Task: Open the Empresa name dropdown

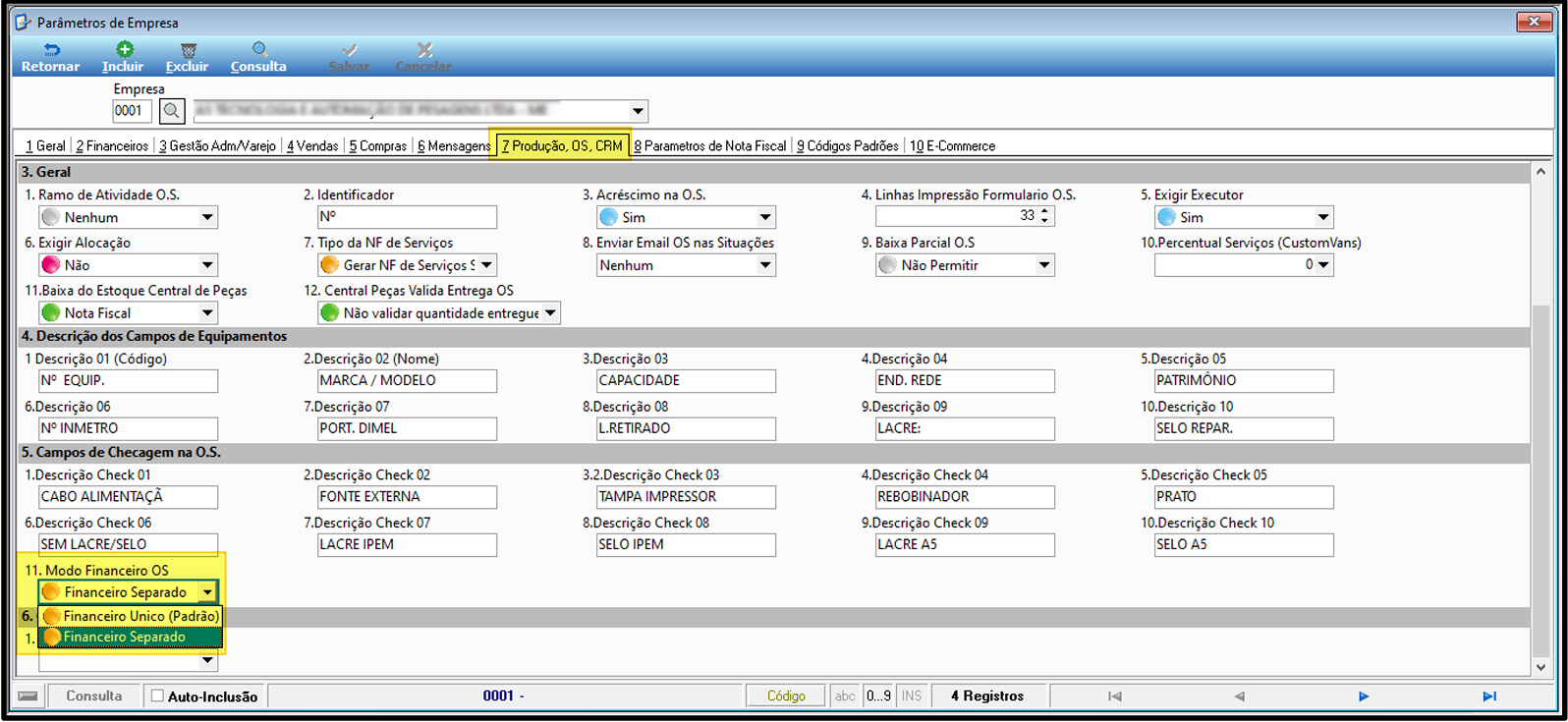Action: (638, 111)
